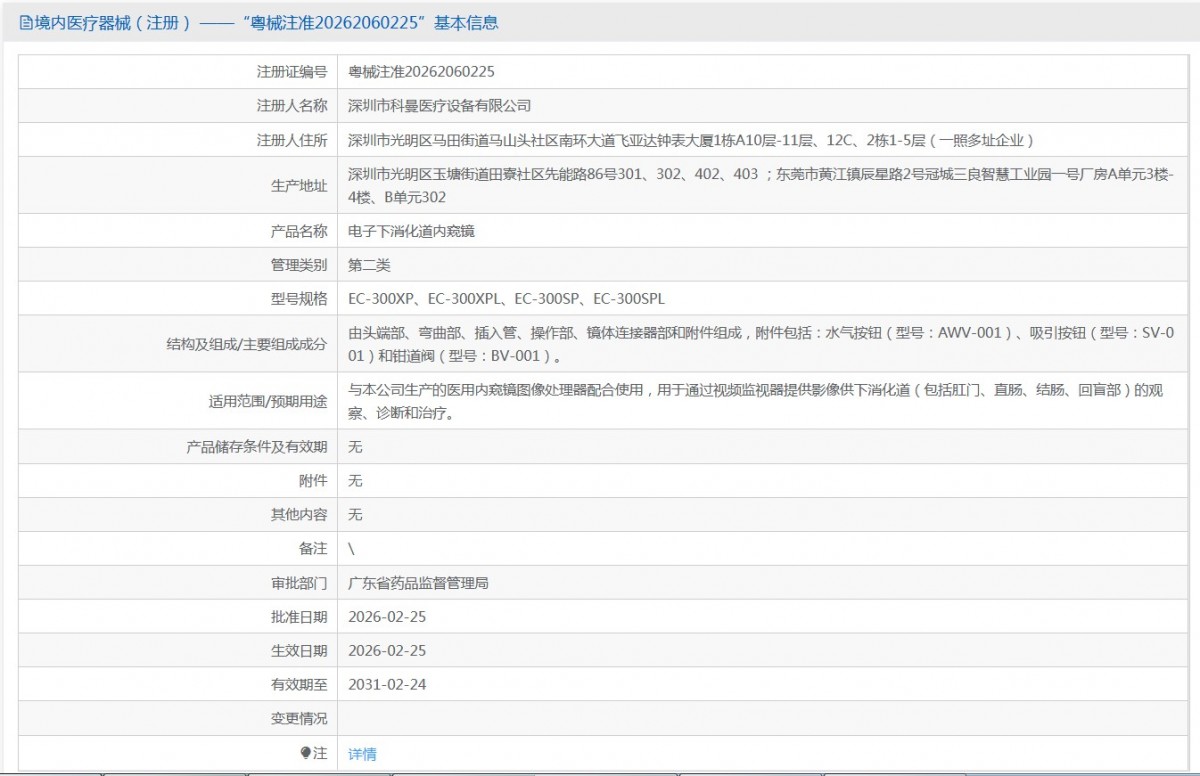Click the 生产地址 address text

pos(760,184)
